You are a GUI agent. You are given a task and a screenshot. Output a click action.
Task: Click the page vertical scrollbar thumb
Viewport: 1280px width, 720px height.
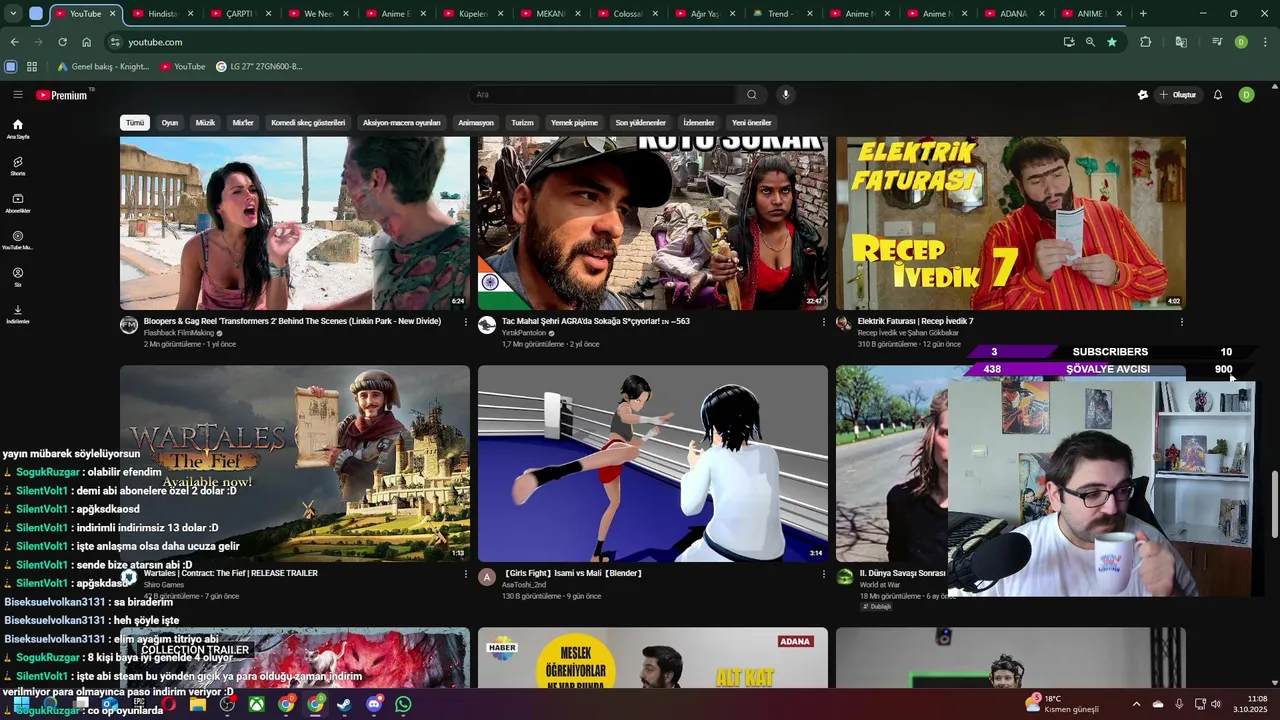tap(1274, 505)
